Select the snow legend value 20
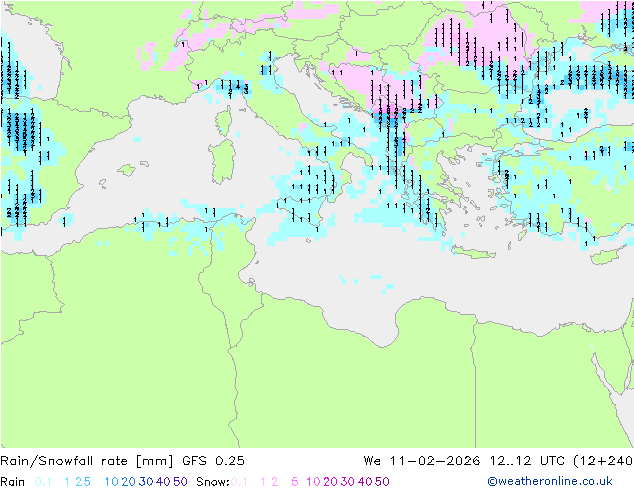Image resolution: width=634 pixels, height=490 pixels. click(330, 482)
